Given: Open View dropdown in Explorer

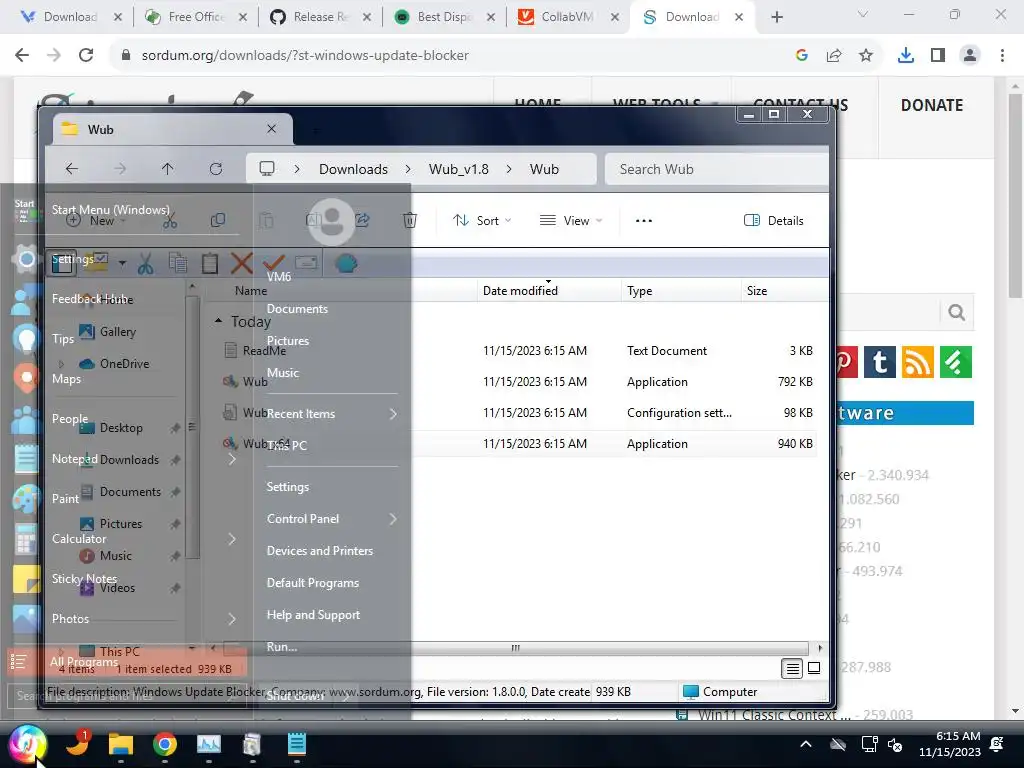Looking at the screenshot, I should point(571,221).
